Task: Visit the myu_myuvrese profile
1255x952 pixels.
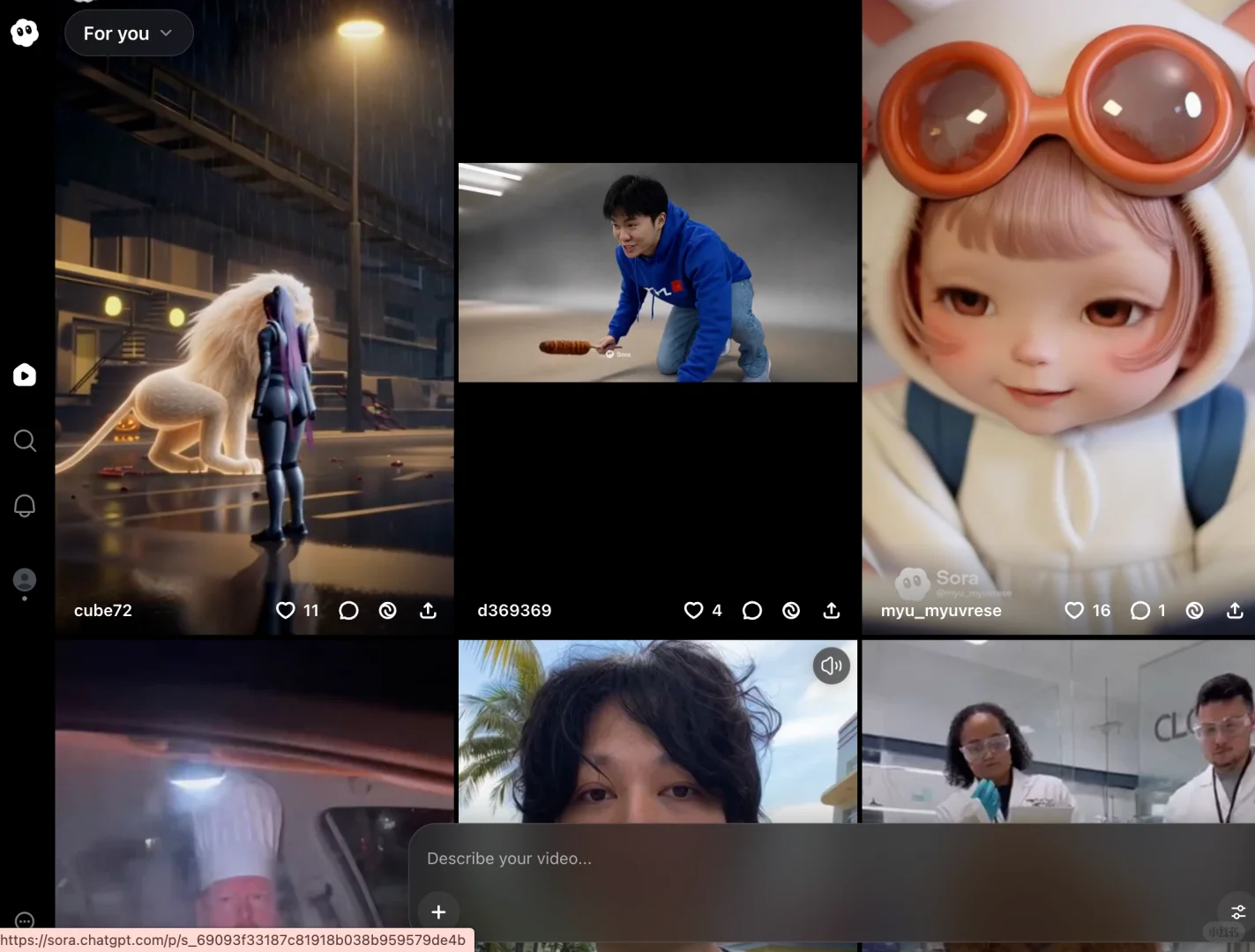Action: pyautogui.click(x=941, y=611)
